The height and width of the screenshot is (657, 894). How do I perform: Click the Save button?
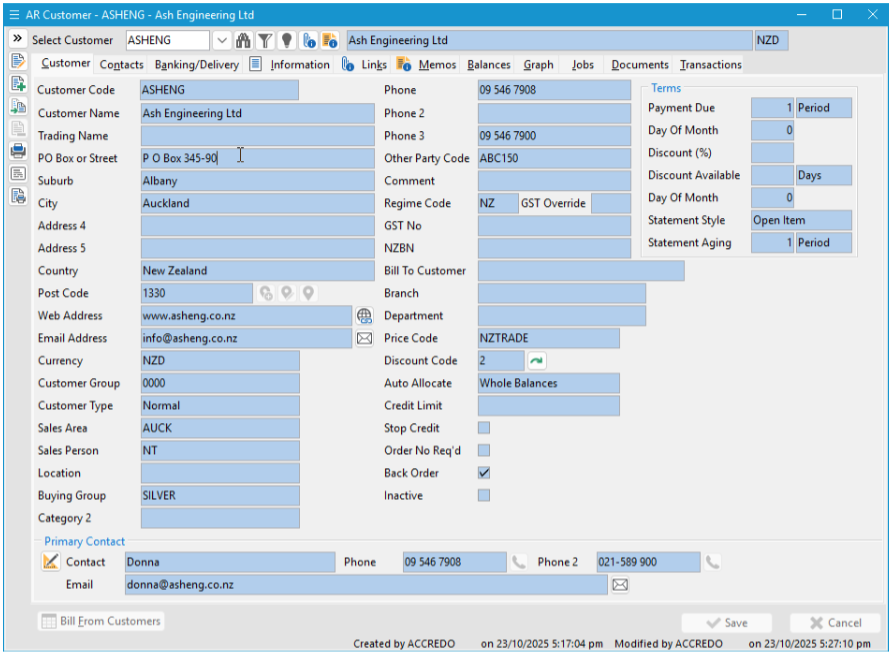(726, 623)
